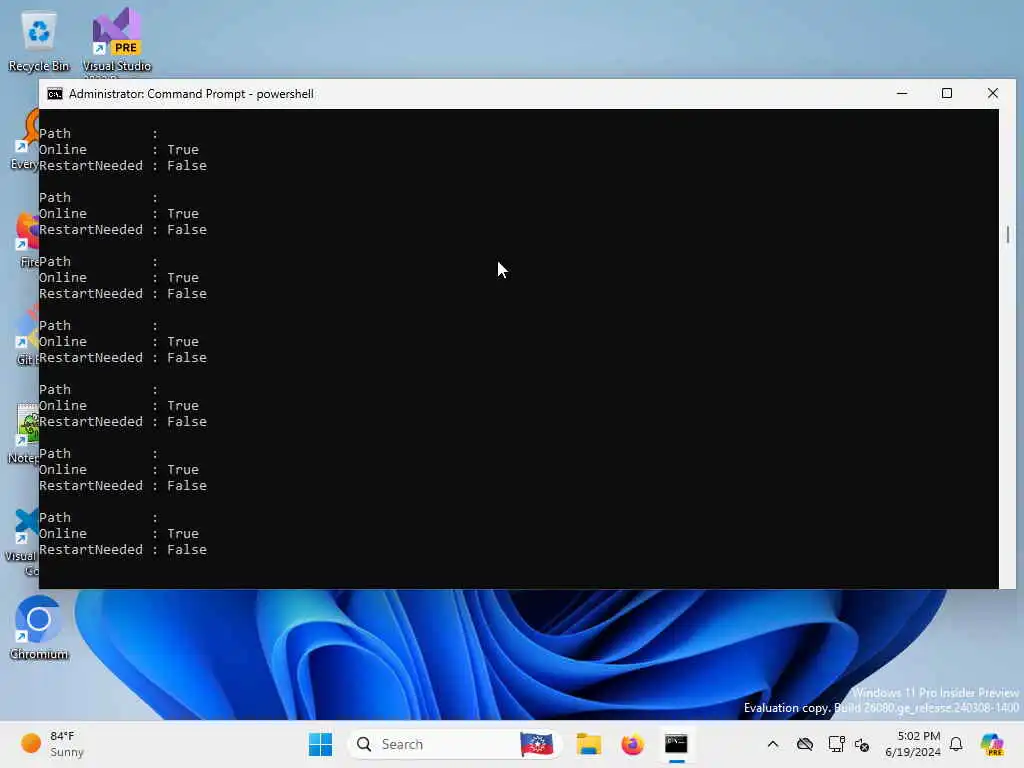Open the clock showing 5:02 PM
The image size is (1024, 768).
coord(913,744)
